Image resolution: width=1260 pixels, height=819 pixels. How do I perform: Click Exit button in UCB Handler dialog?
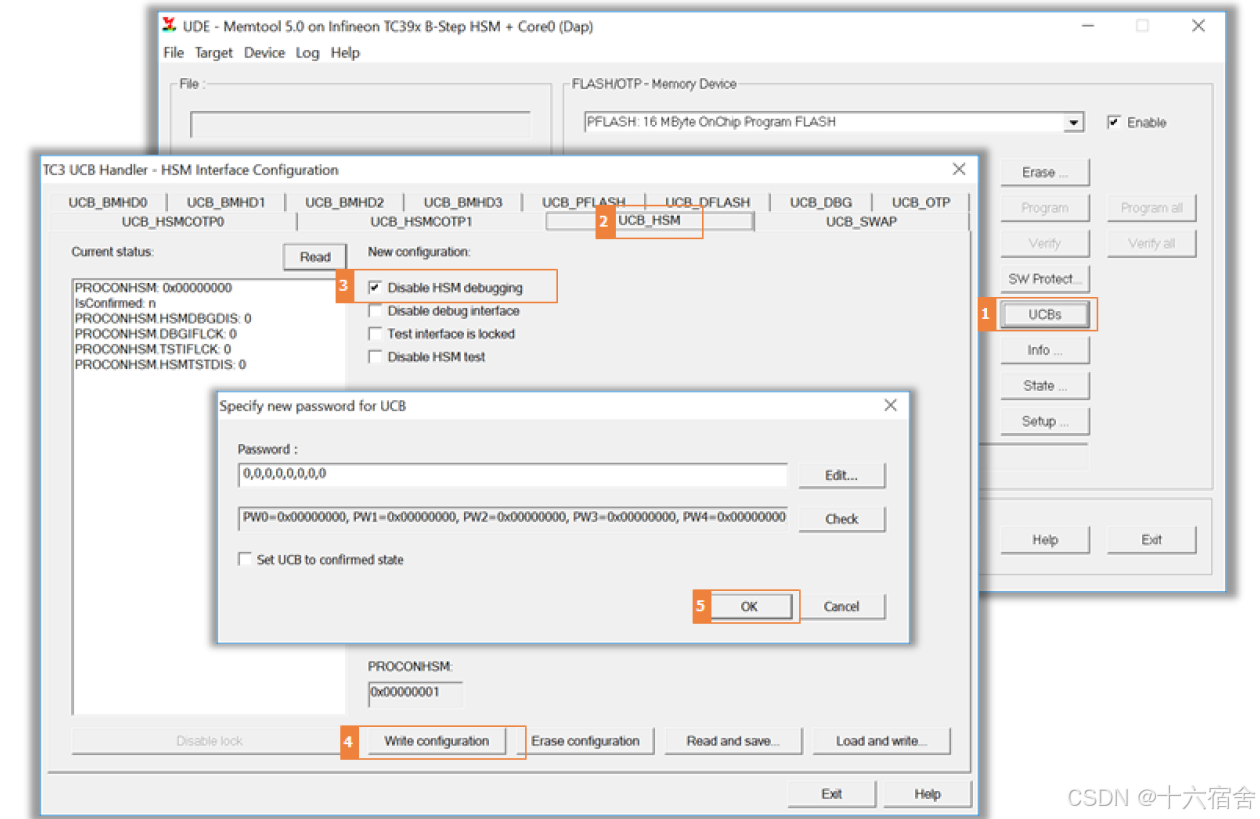point(832,794)
